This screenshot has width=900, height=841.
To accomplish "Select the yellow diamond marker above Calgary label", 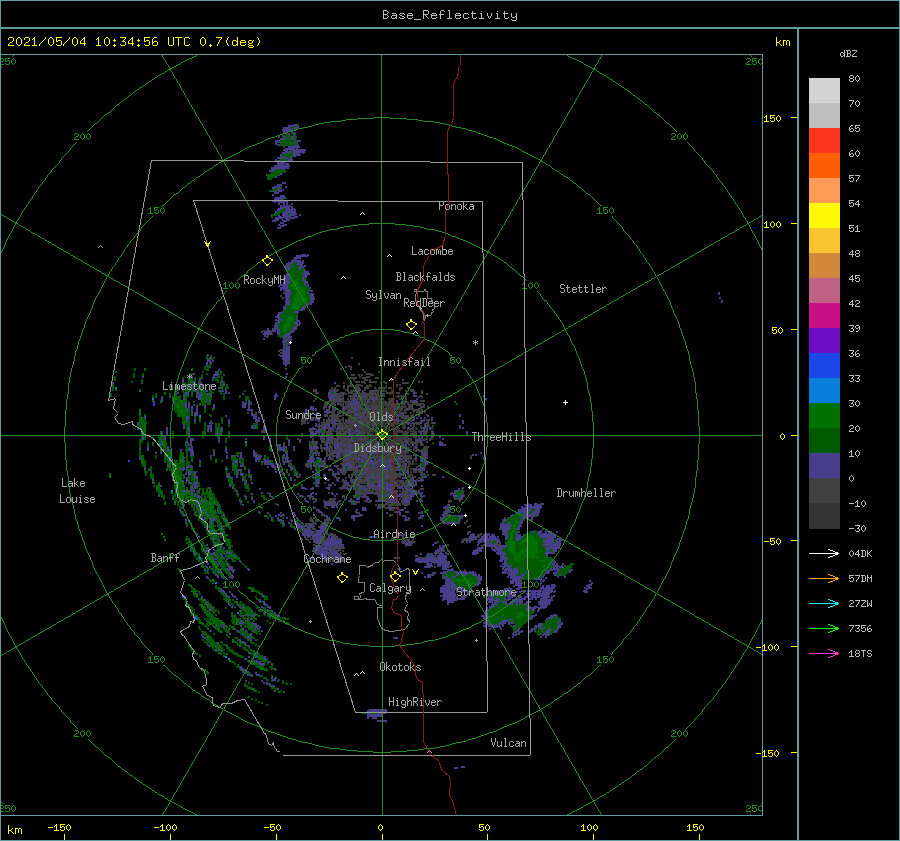I will click(x=395, y=576).
